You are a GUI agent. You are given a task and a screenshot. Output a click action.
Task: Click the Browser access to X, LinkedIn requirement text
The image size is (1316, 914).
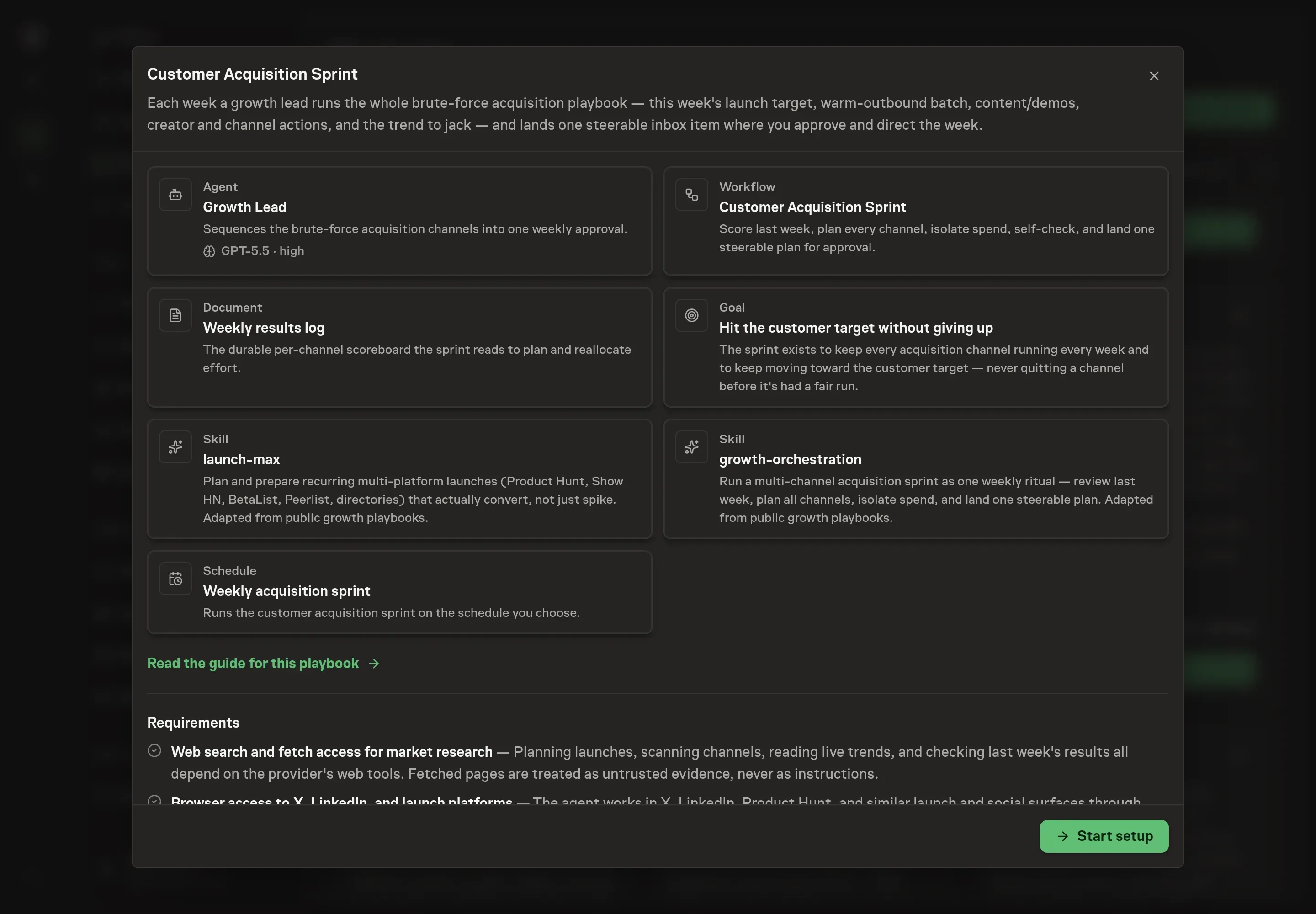point(341,801)
